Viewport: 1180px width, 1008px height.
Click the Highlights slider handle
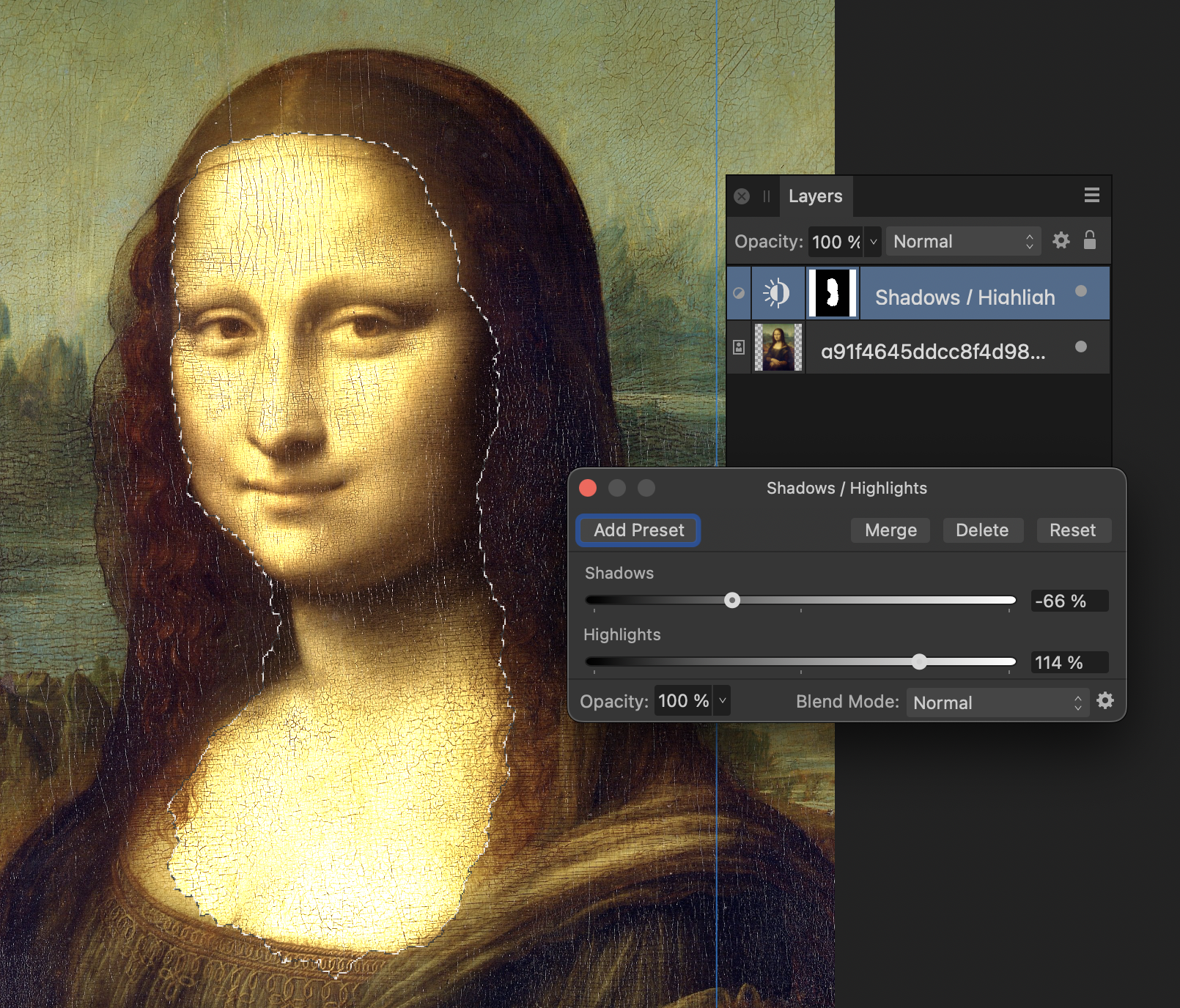919,662
